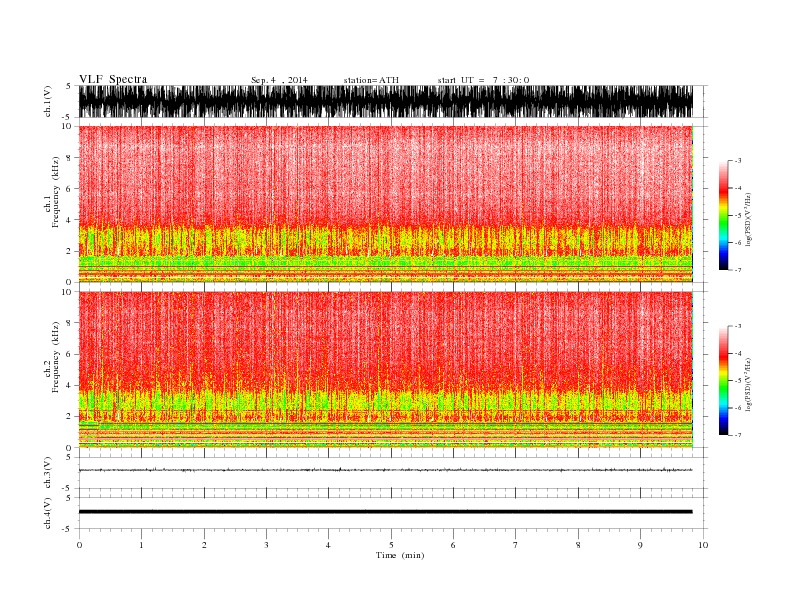792x612 pixels.
Task: Click the "5" tick on time axis
Action: [x=391, y=545]
